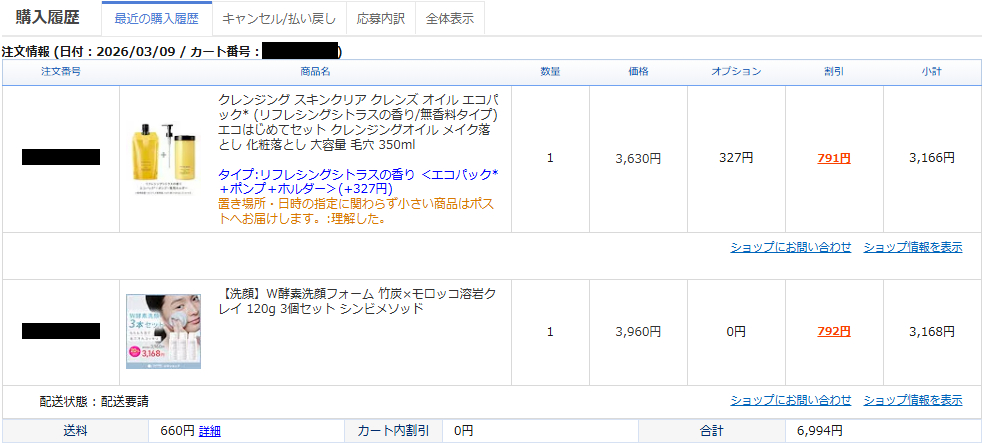Click ショップにお問い合わせ for the 洗顔フォーム order
Viewport: 984px width, 445px height.
(x=790, y=400)
